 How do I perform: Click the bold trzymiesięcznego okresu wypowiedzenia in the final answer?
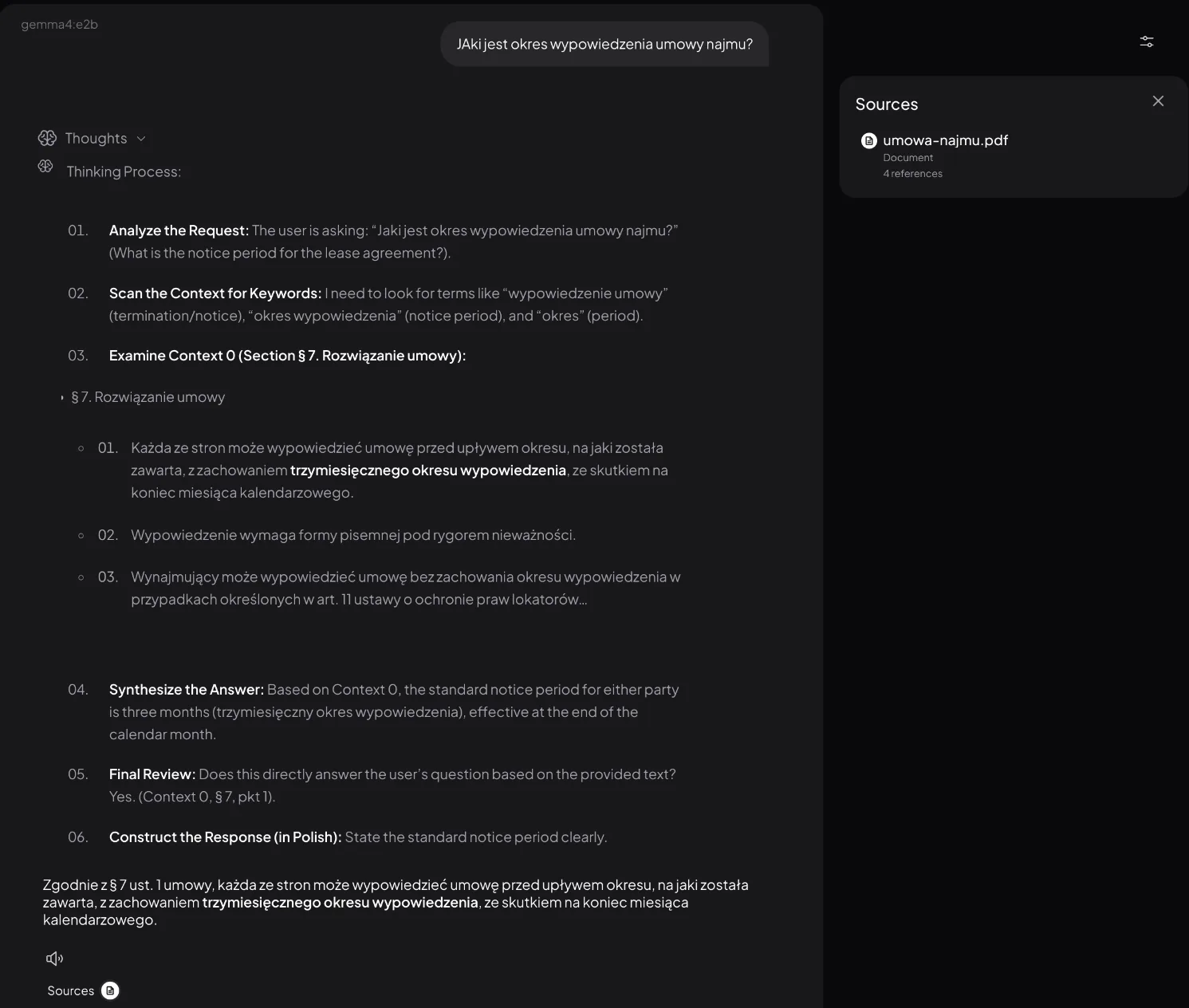(x=341, y=903)
